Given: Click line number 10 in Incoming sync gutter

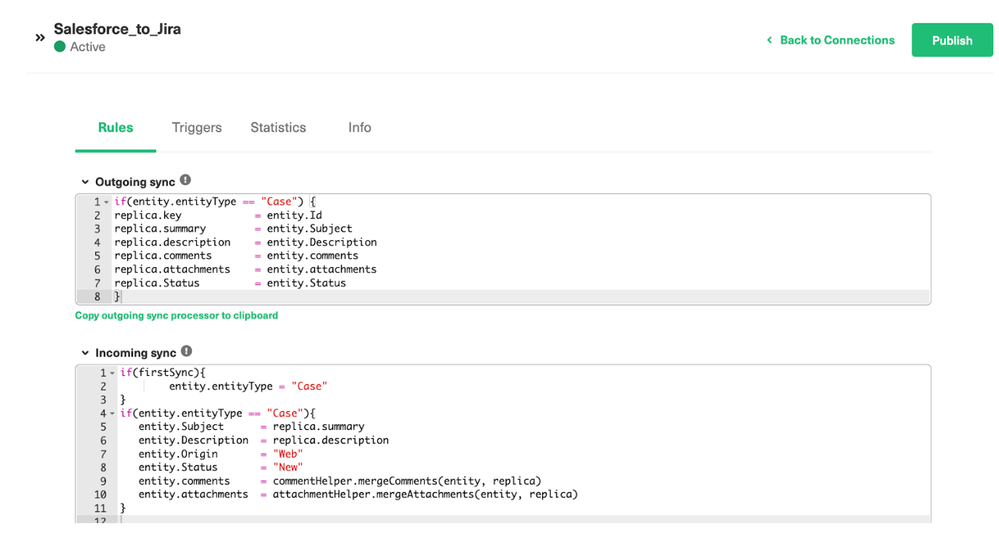Looking at the screenshot, I should coord(101,494).
